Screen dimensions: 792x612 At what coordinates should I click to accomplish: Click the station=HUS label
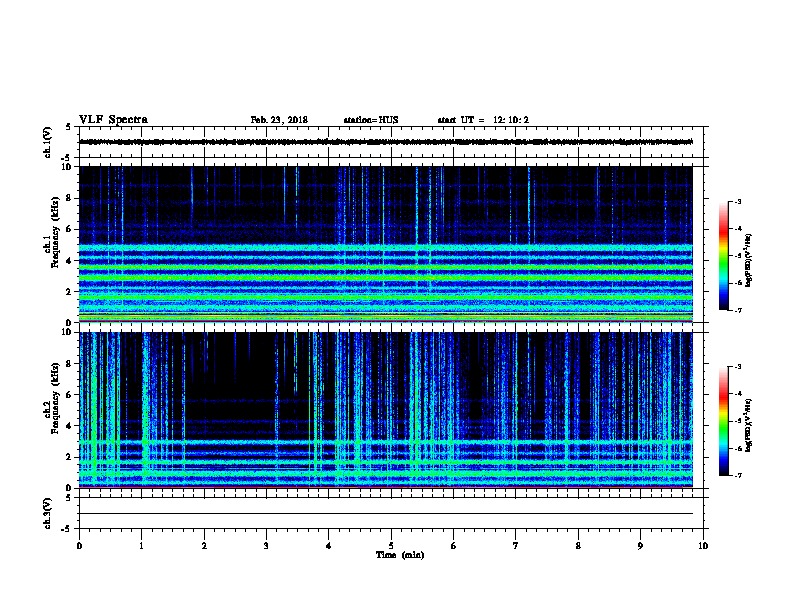pos(371,120)
